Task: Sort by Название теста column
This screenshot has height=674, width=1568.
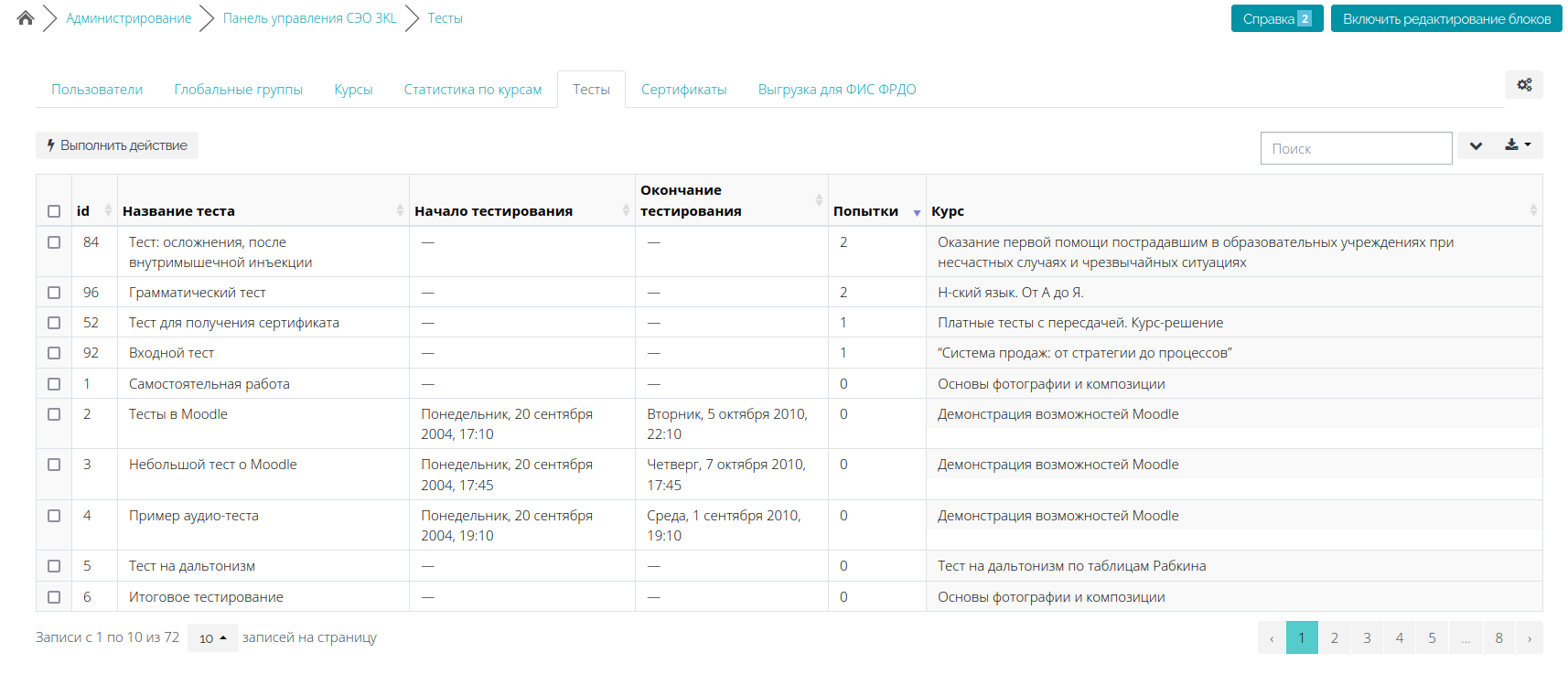Action: pyautogui.click(x=400, y=210)
